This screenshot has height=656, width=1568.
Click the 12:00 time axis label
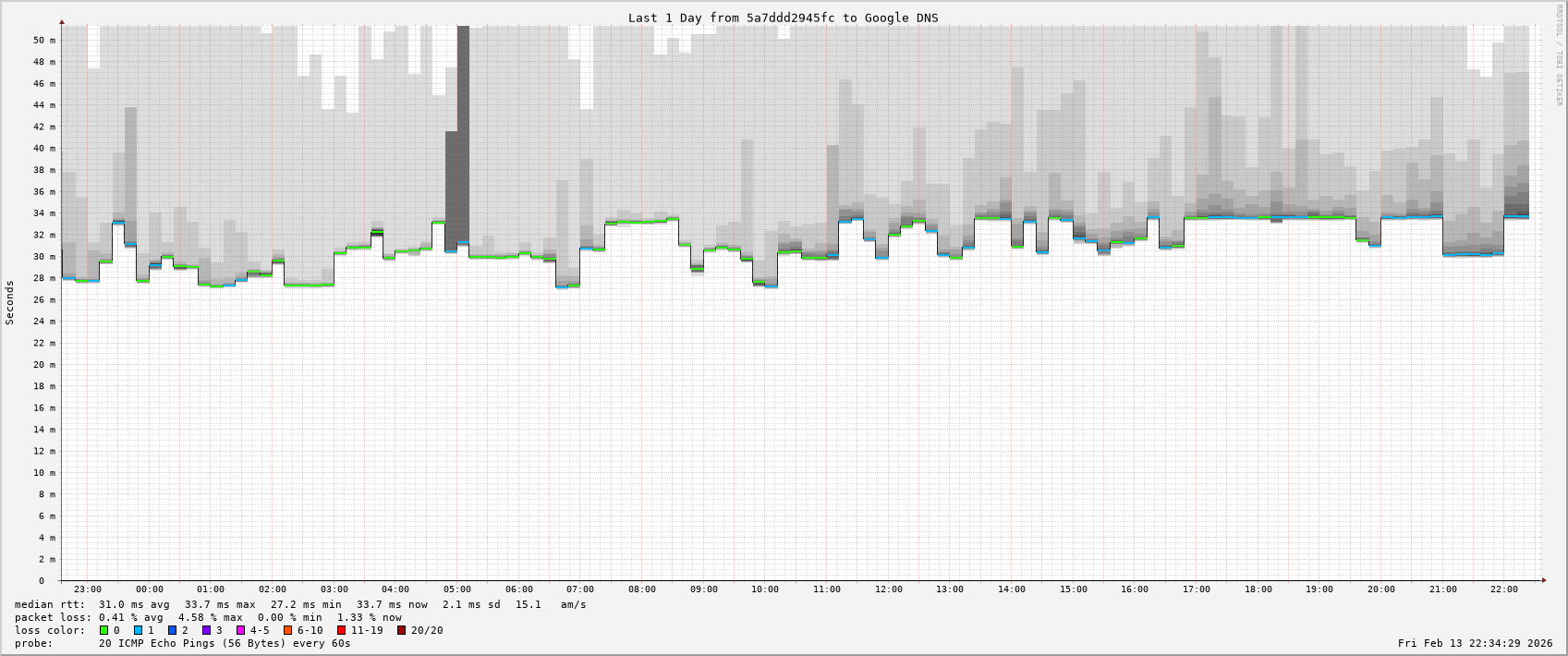(x=889, y=589)
